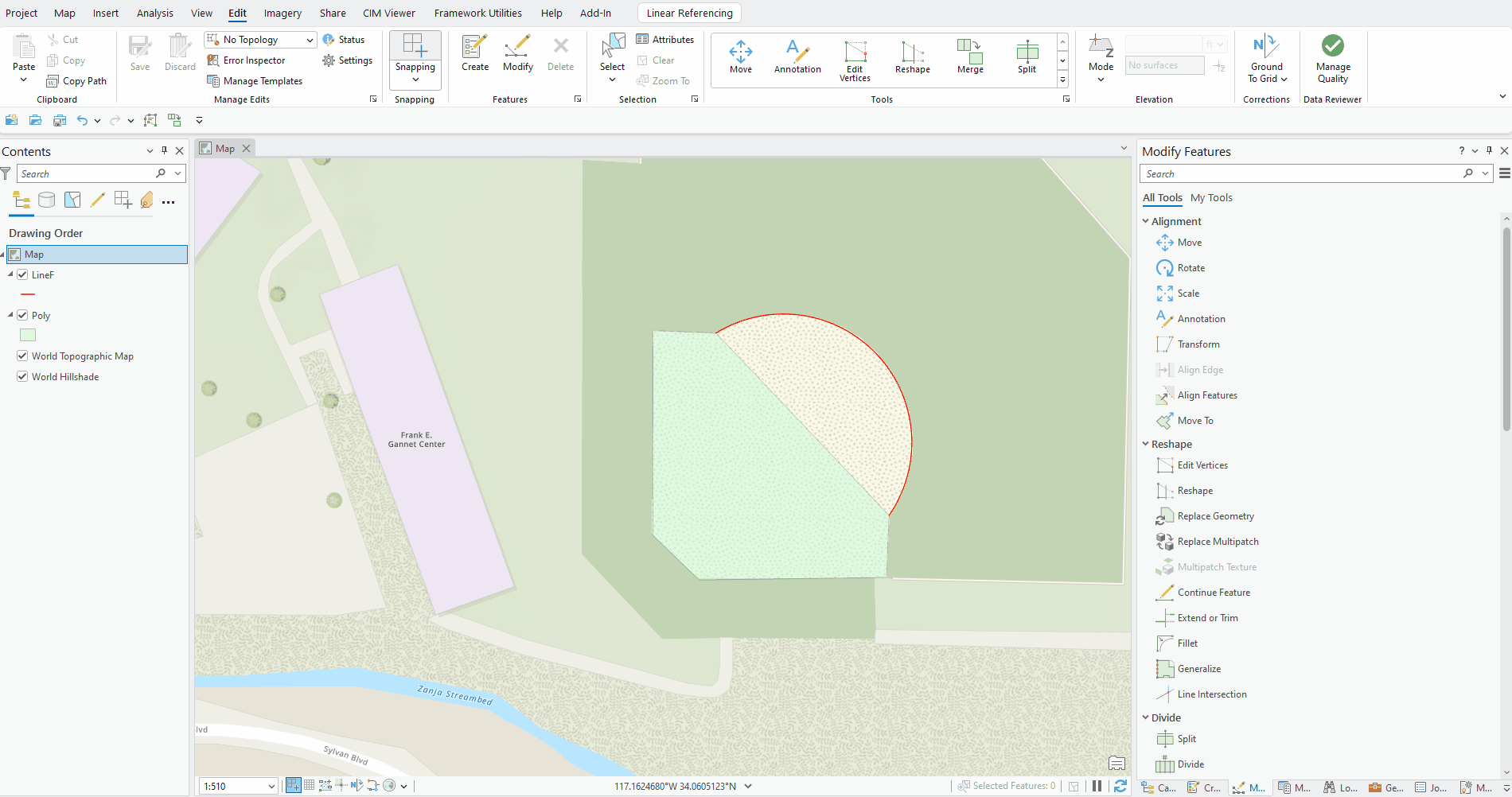Open the Linear Referencing tab
Viewport: 1512px width, 797px height.
688,13
